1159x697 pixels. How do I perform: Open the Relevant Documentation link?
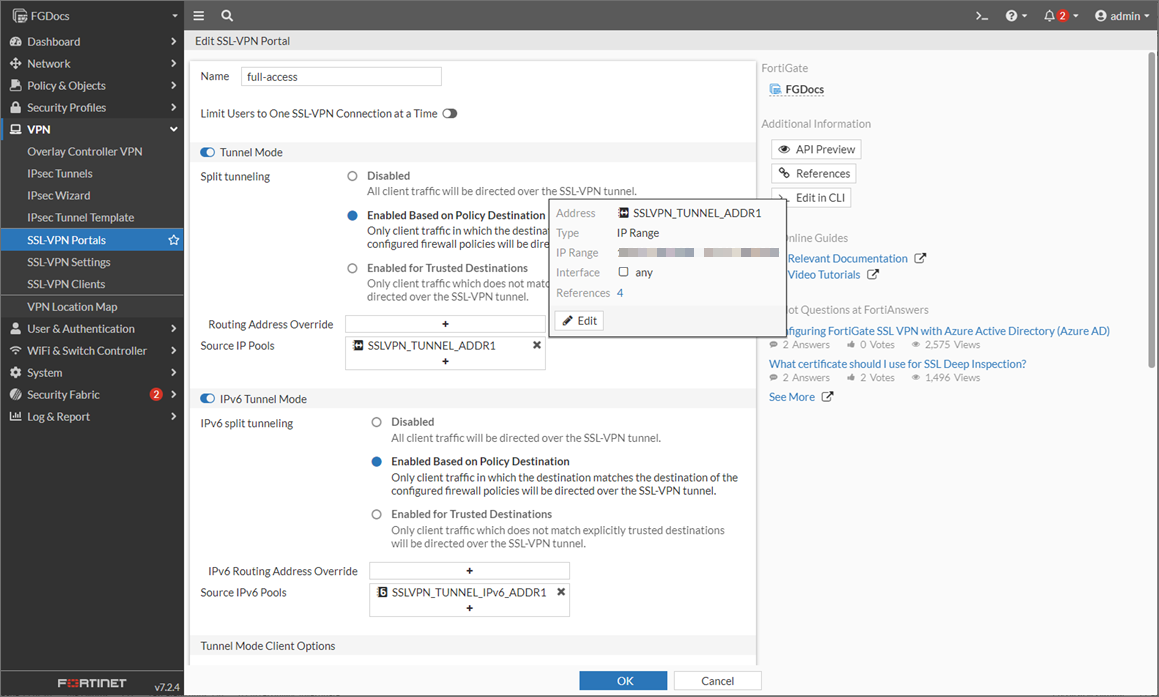[x=849, y=257]
